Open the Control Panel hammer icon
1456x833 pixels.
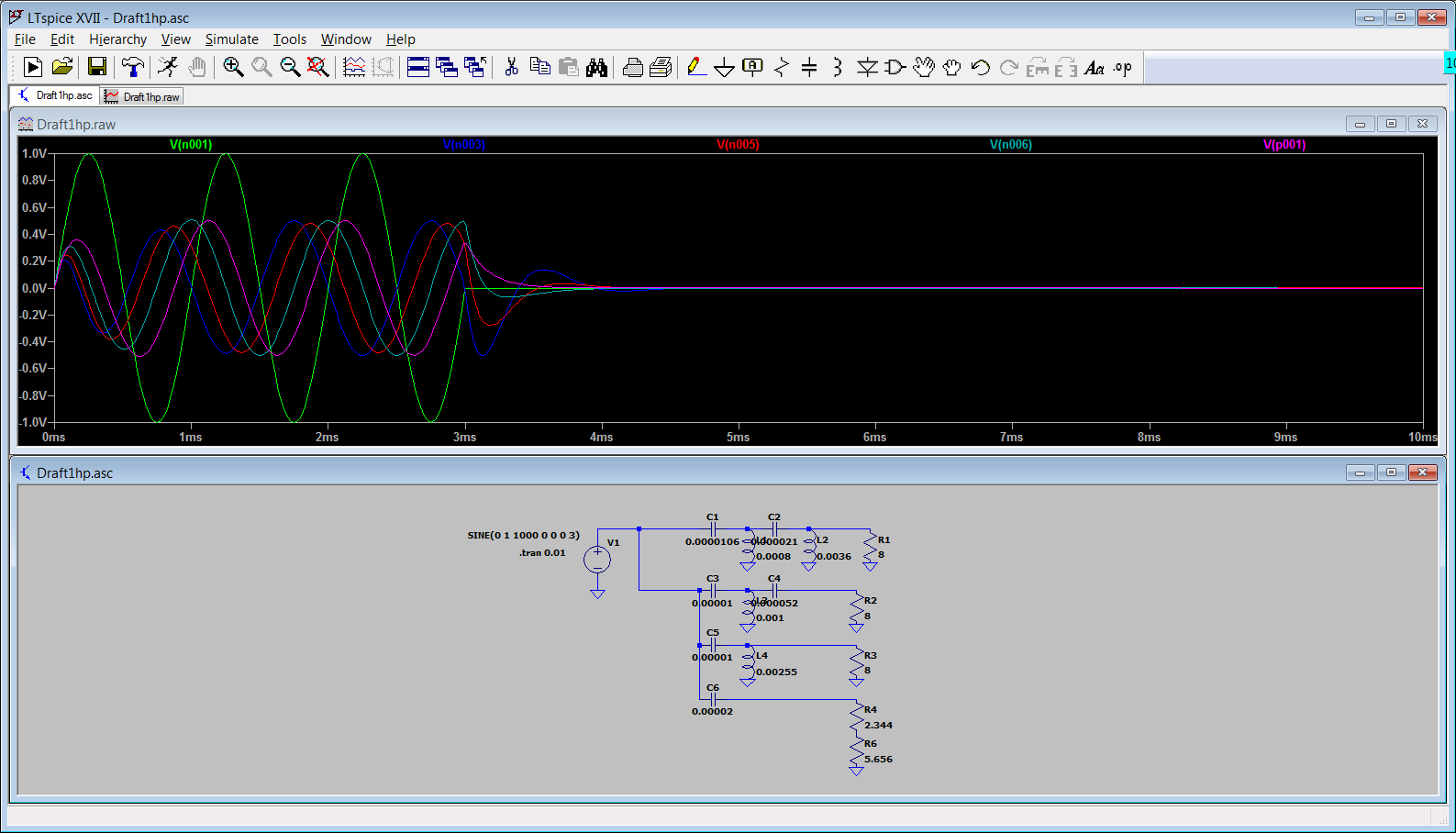pos(133,67)
